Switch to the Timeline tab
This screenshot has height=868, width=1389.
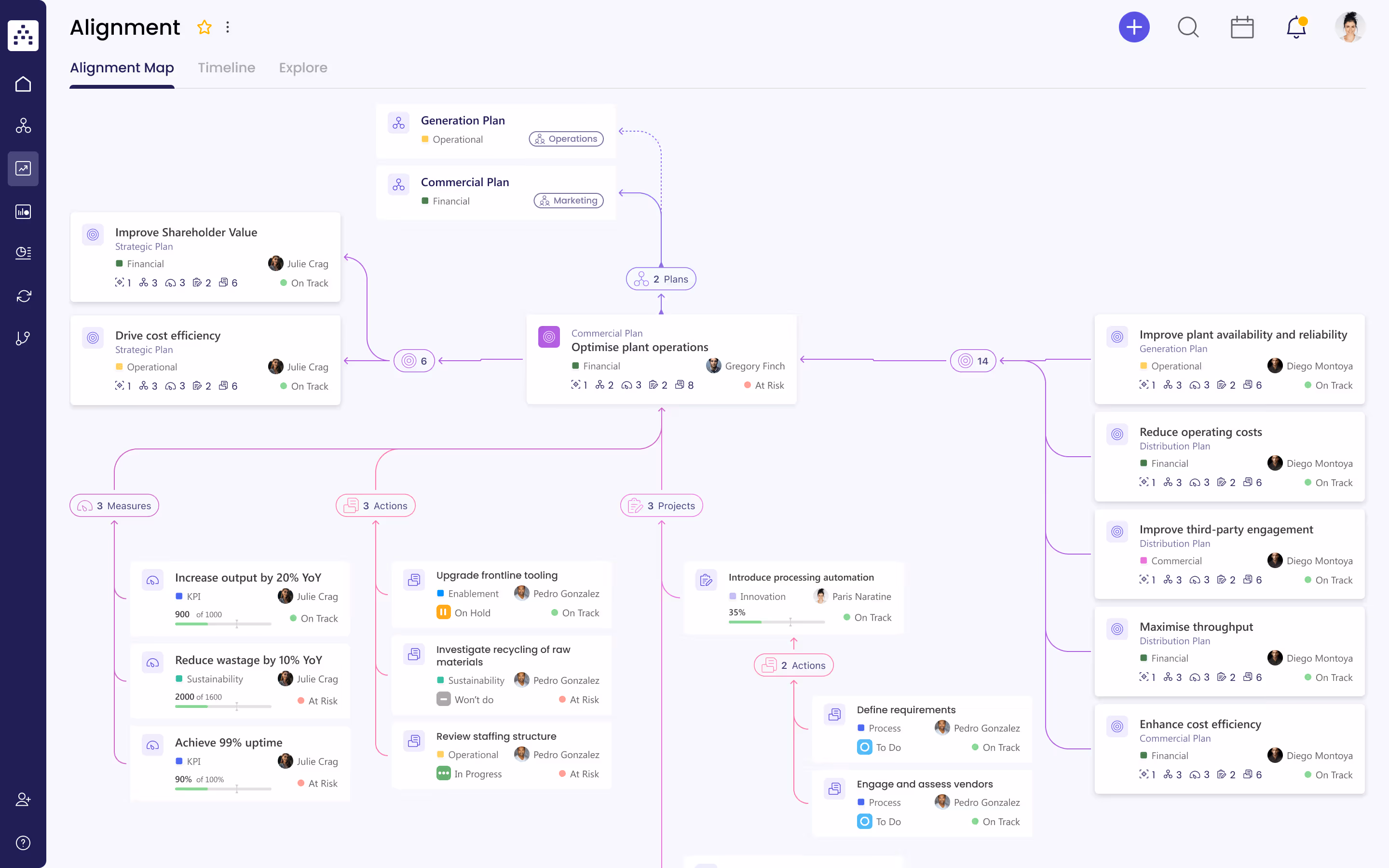(x=226, y=68)
